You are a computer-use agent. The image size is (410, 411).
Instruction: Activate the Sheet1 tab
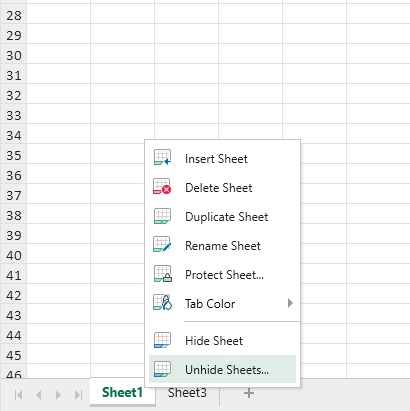[122, 392]
